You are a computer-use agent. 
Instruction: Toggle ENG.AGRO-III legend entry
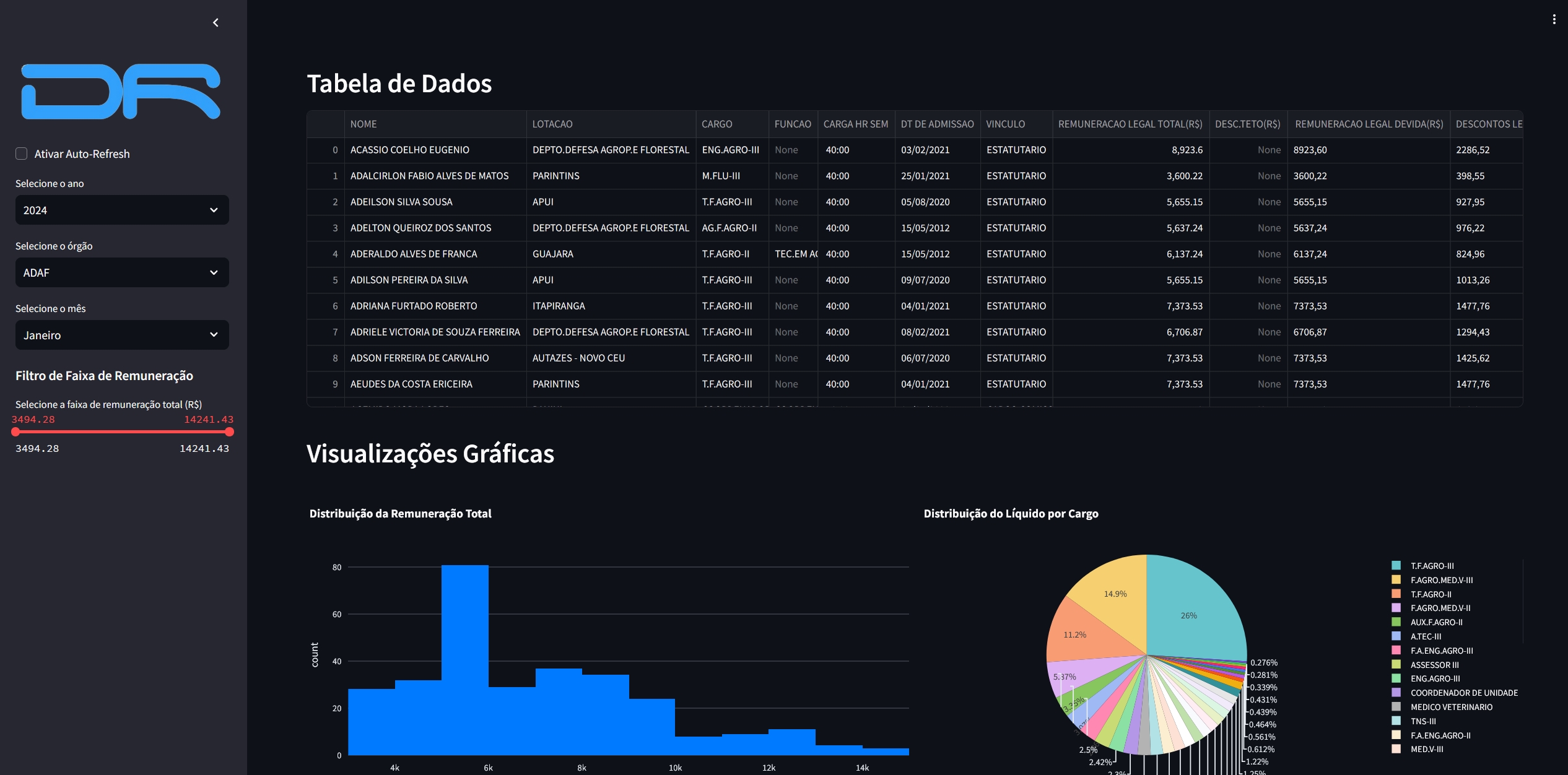(x=1426, y=678)
